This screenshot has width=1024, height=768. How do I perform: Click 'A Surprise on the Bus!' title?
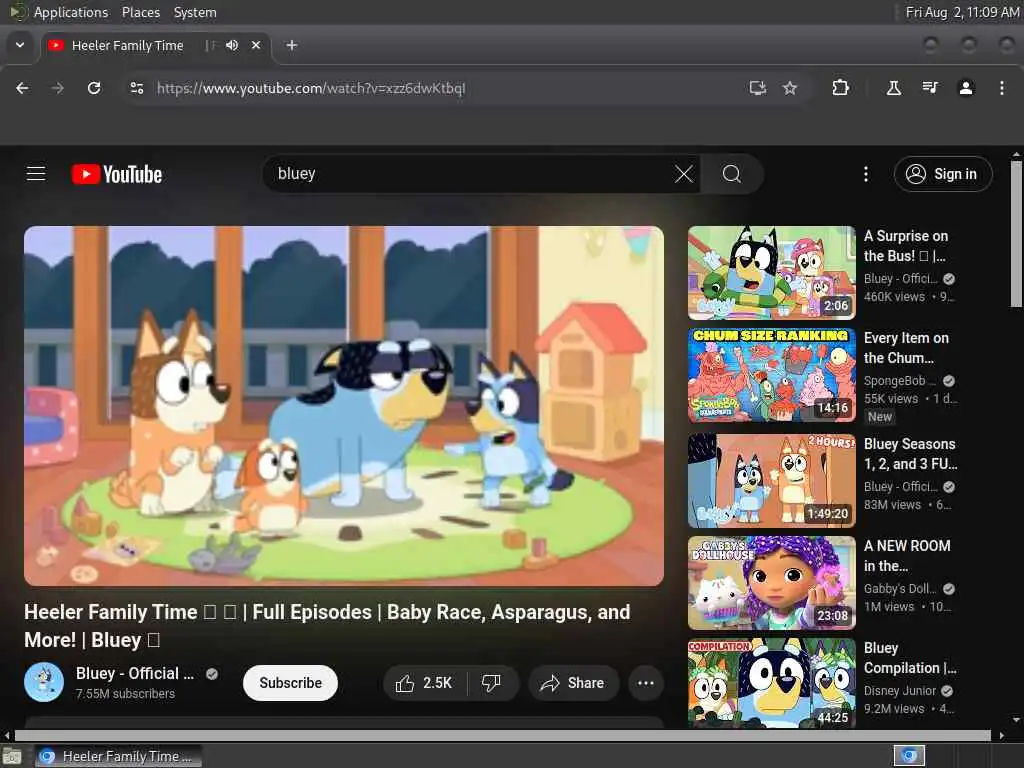906,246
